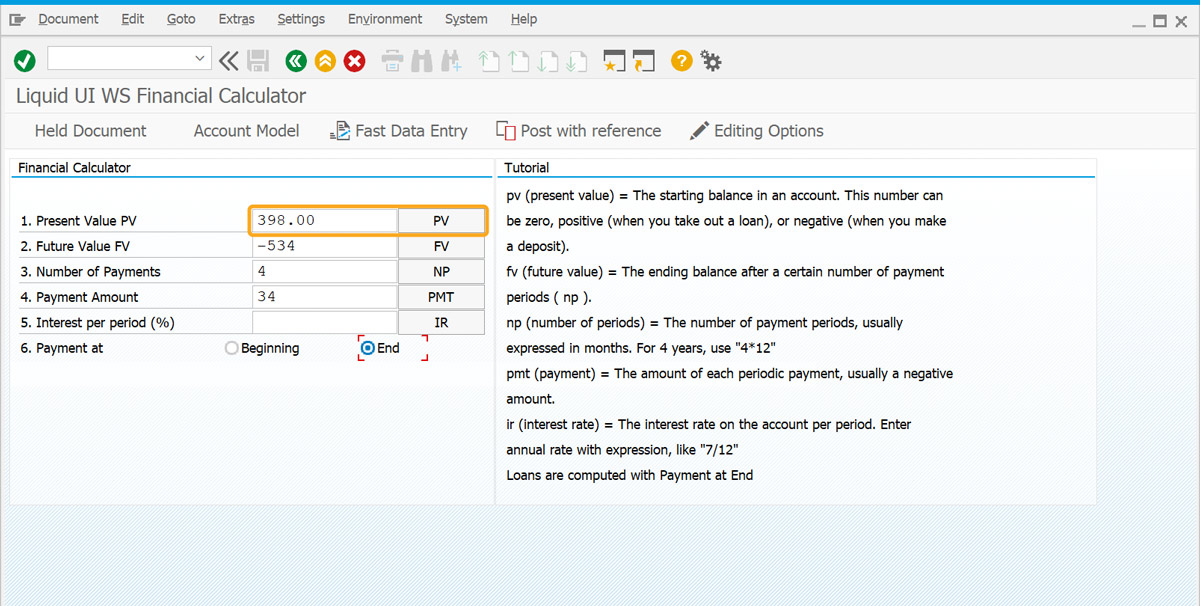
Task: Open the Document menu
Action: coord(68,19)
